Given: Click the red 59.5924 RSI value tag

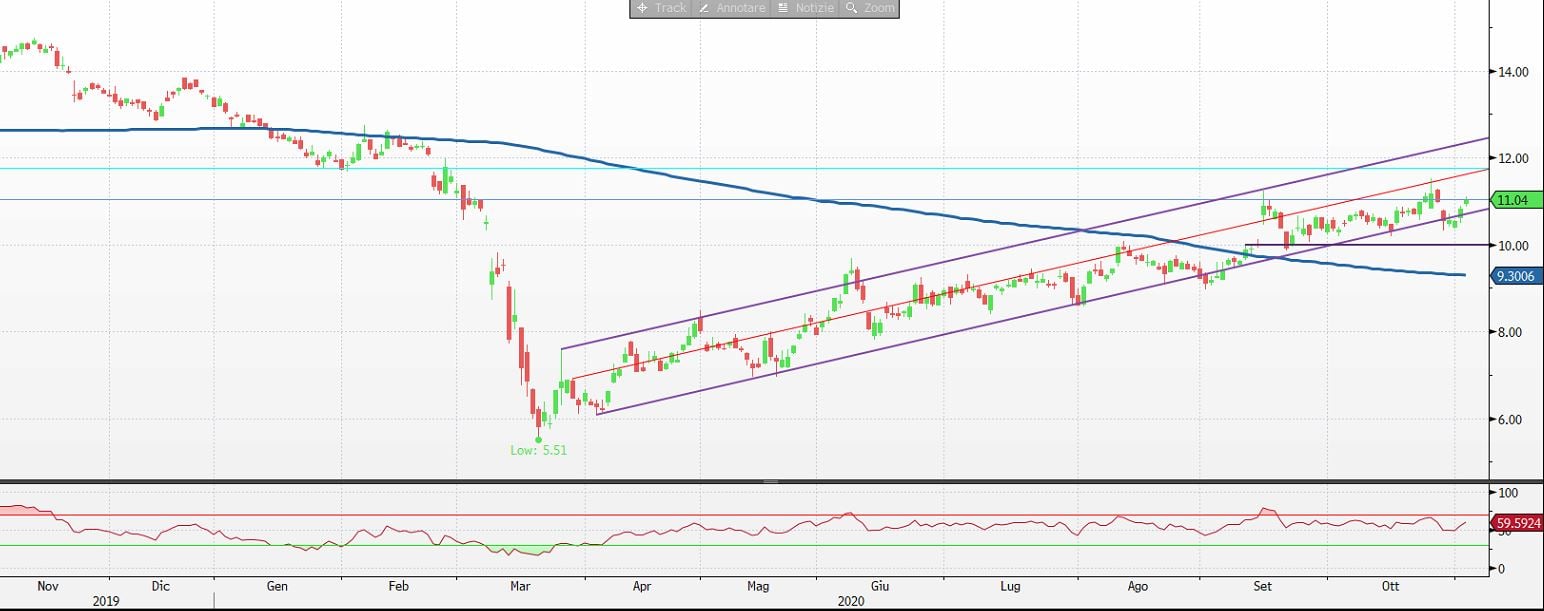Looking at the screenshot, I should click(x=1517, y=522).
